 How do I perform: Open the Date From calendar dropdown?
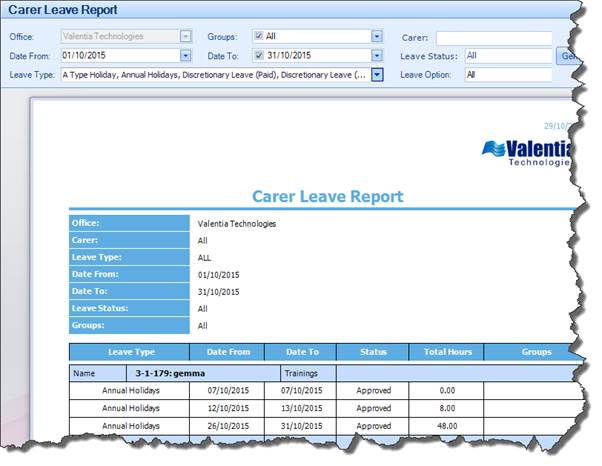point(186,56)
